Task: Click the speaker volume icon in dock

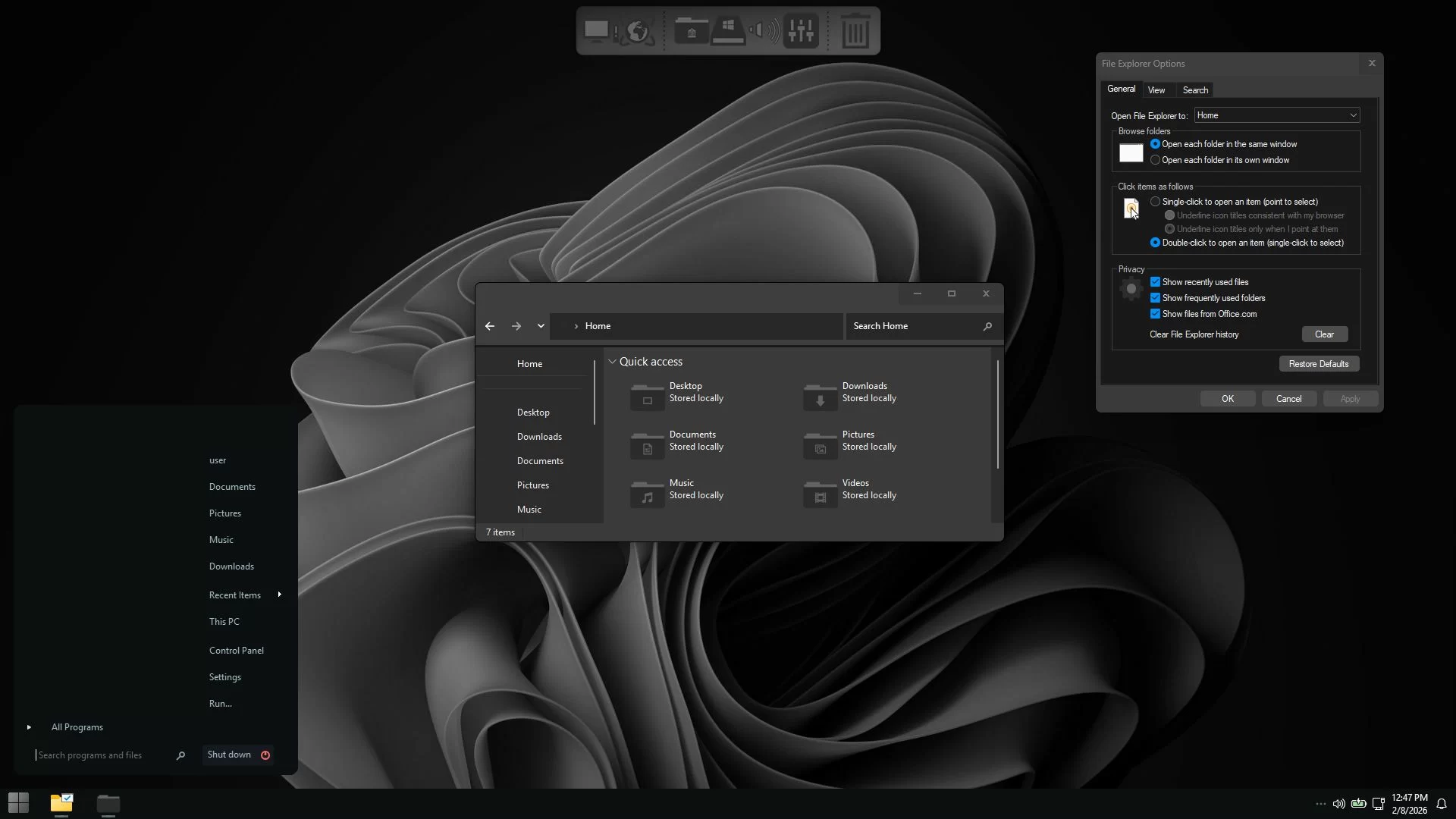Action: [764, 31]
